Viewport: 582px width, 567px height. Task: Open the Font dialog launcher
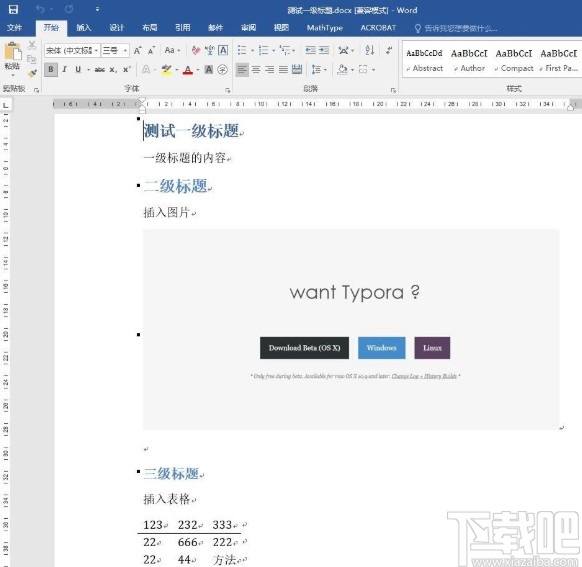[228, 90]
